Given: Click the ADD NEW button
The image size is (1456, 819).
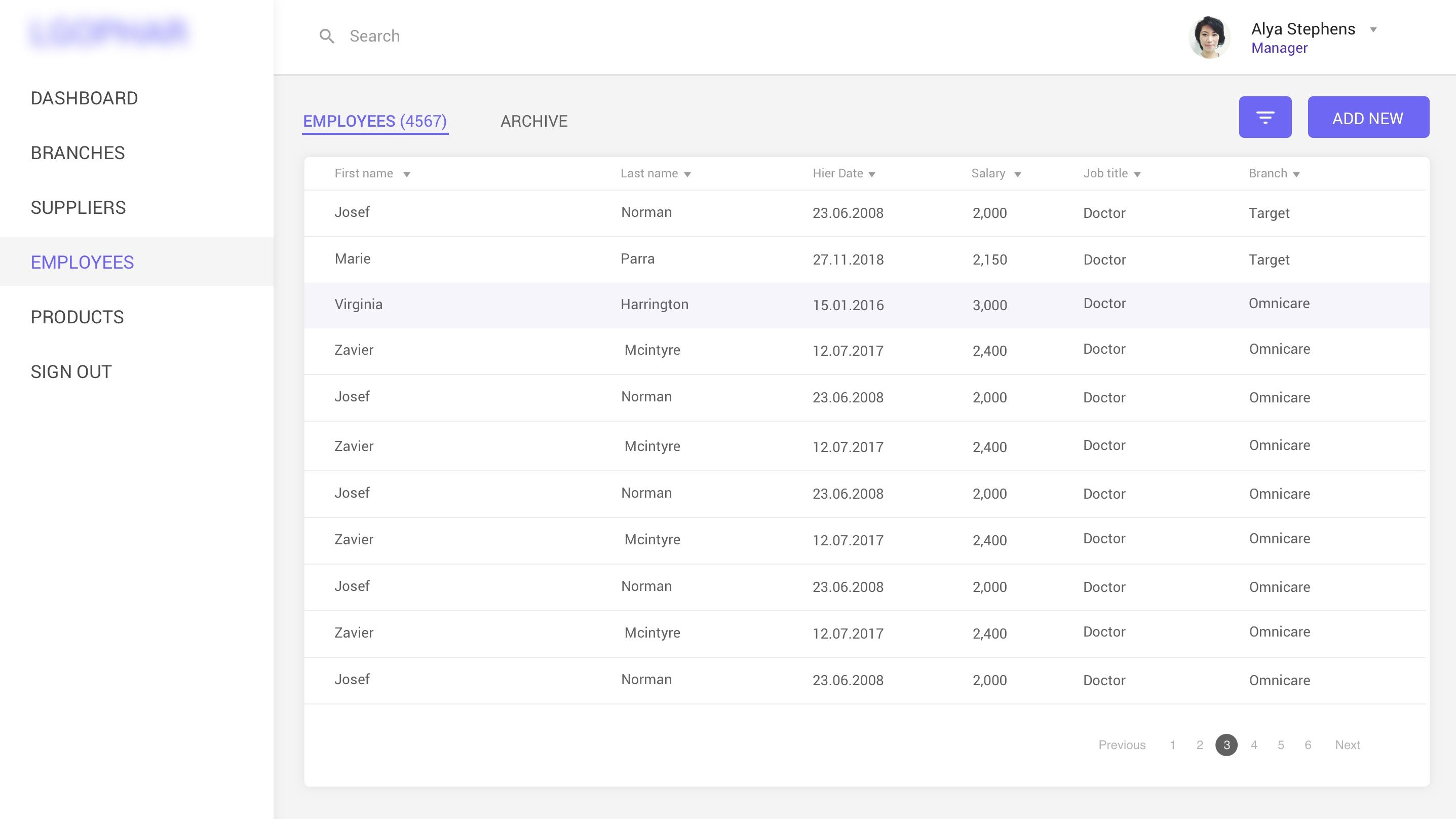Looking at the screenshot, I should (x=1368, y=117).
